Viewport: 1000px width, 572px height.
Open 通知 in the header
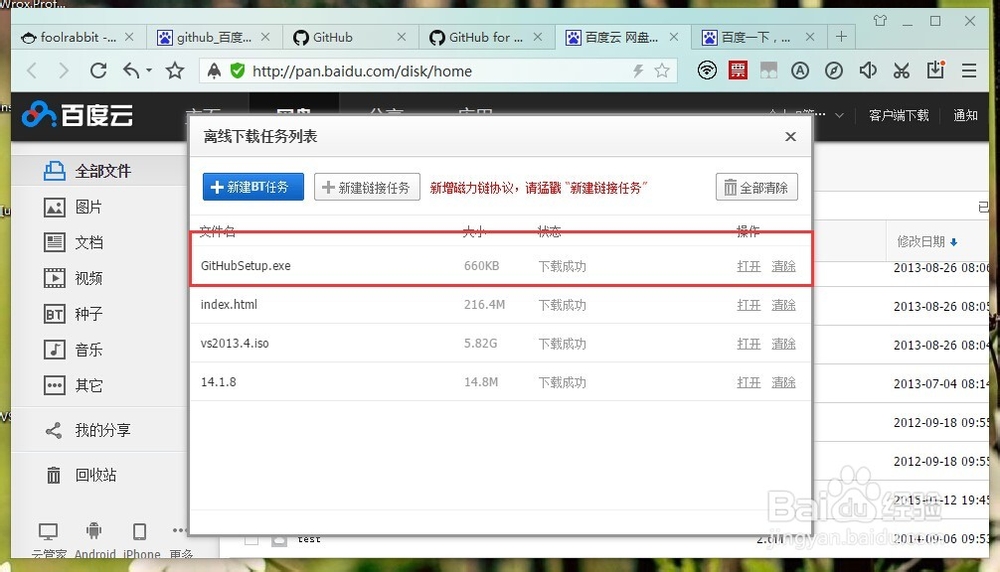pyautogui.click(x=965, y=115)
